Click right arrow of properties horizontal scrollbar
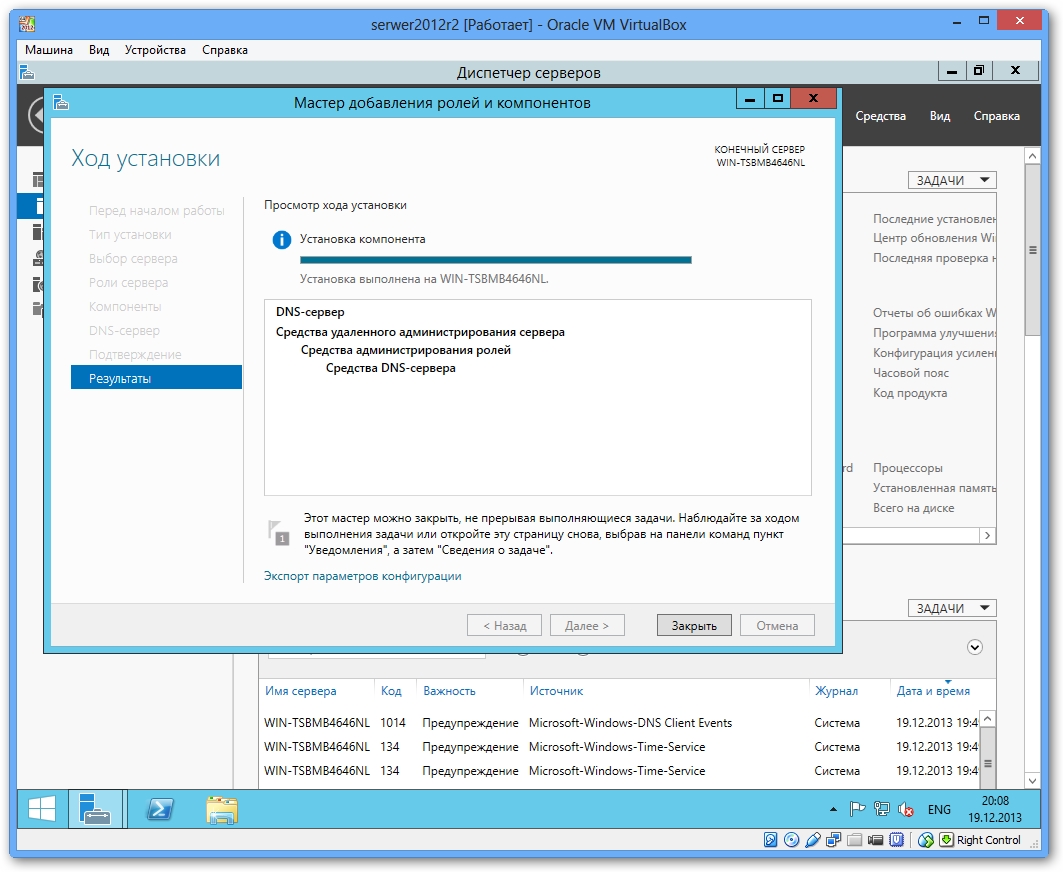The image size is (1063, 872). click(x=988, y=536)
